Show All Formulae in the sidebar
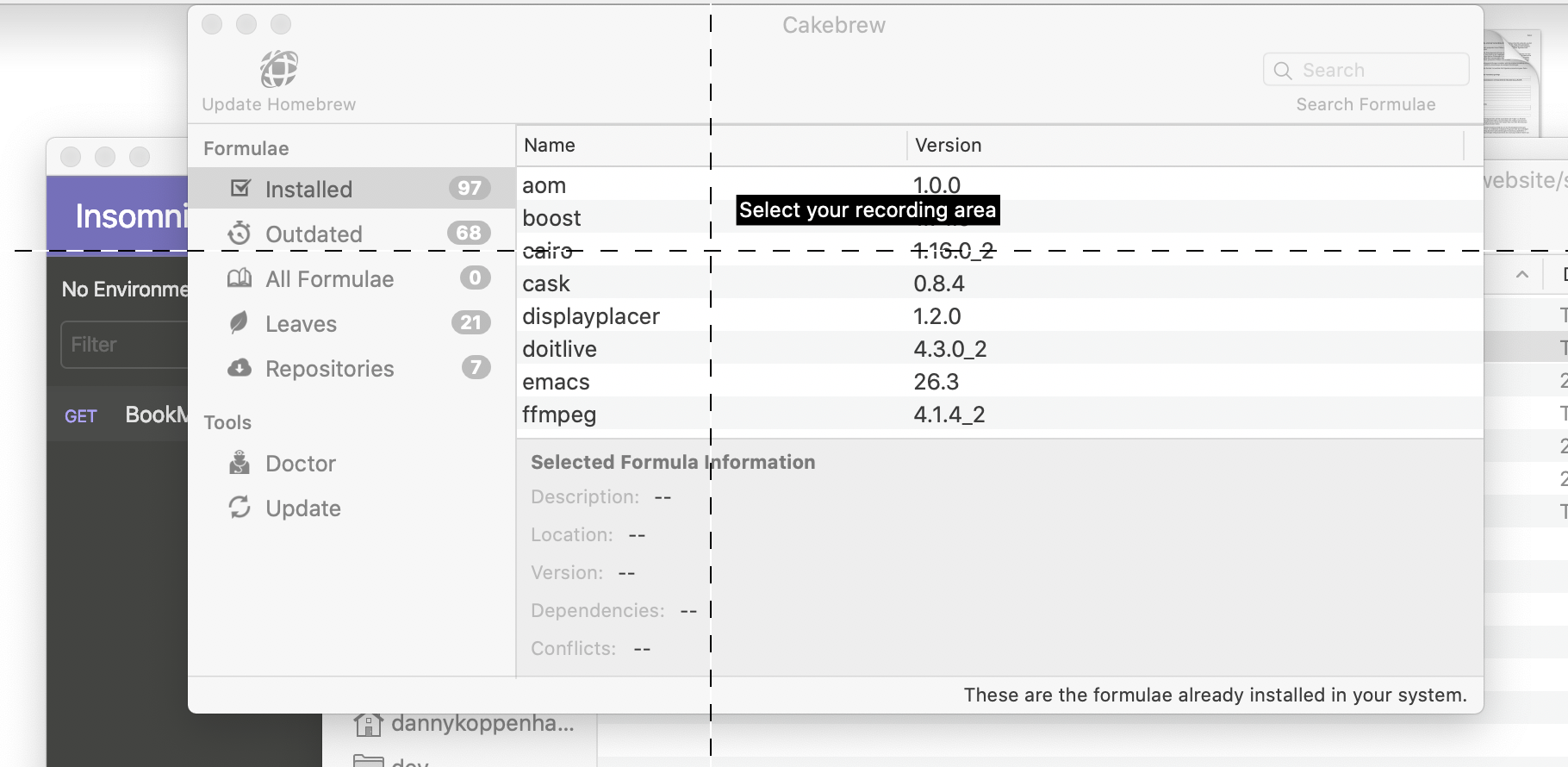 click(x=352, y=278)
